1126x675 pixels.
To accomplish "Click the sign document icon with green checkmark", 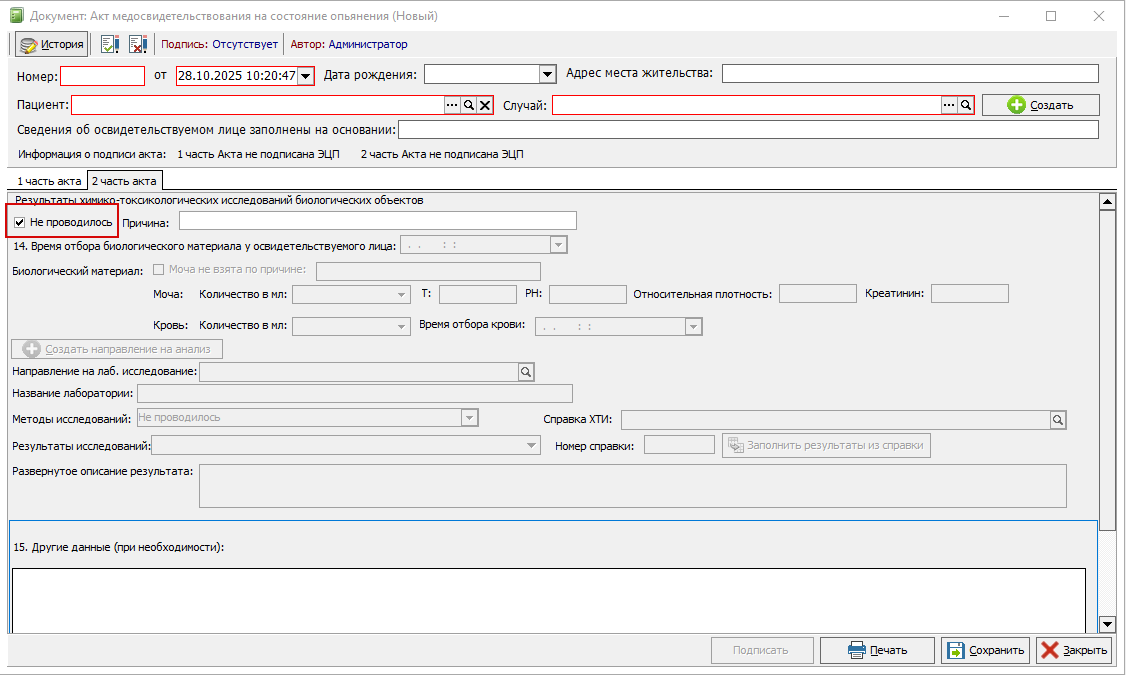I will 110,44.
